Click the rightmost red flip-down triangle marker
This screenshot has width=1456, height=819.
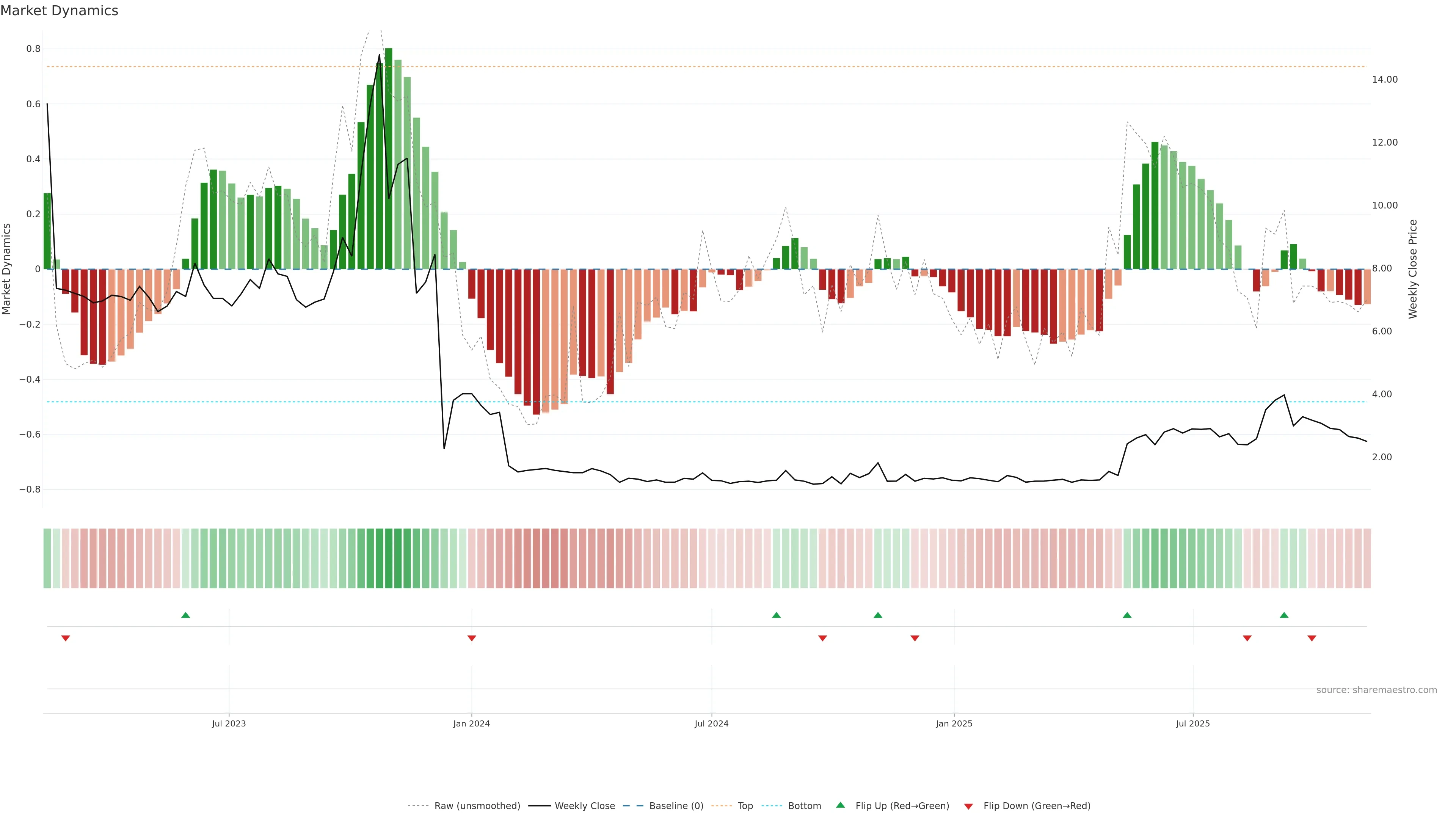1312,638
